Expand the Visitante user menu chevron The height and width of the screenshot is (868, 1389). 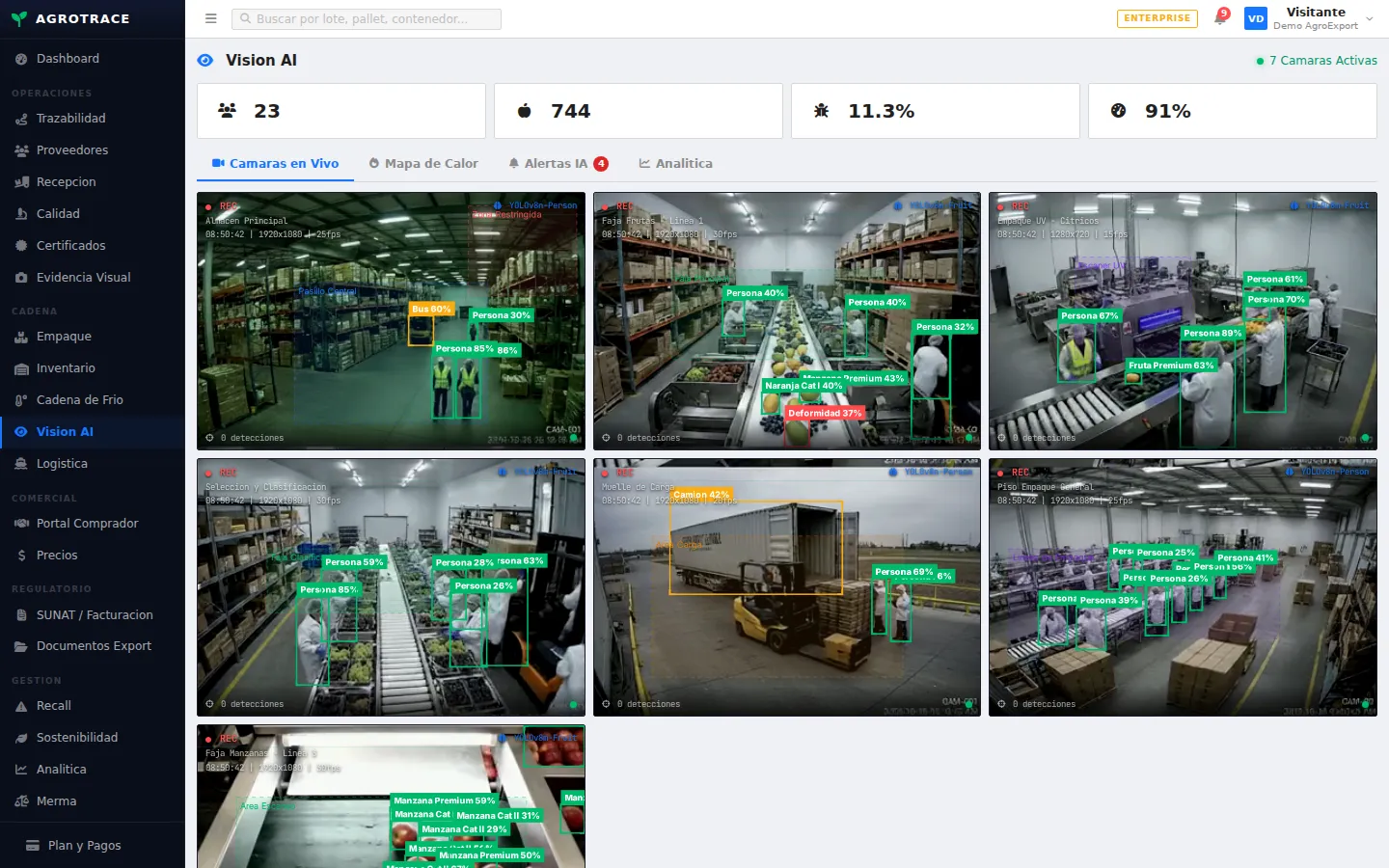tap(1370, 19)
